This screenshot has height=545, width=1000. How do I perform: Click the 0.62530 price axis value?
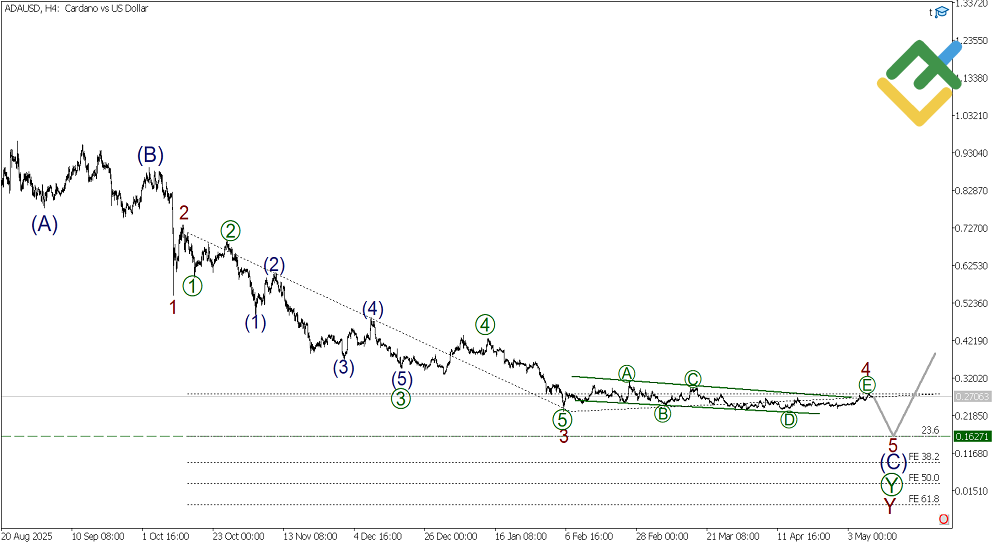[x=971, y=266]
